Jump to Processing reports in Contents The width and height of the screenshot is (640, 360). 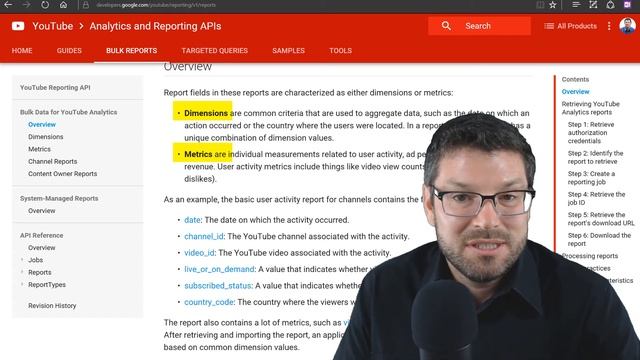pos(590,256)
